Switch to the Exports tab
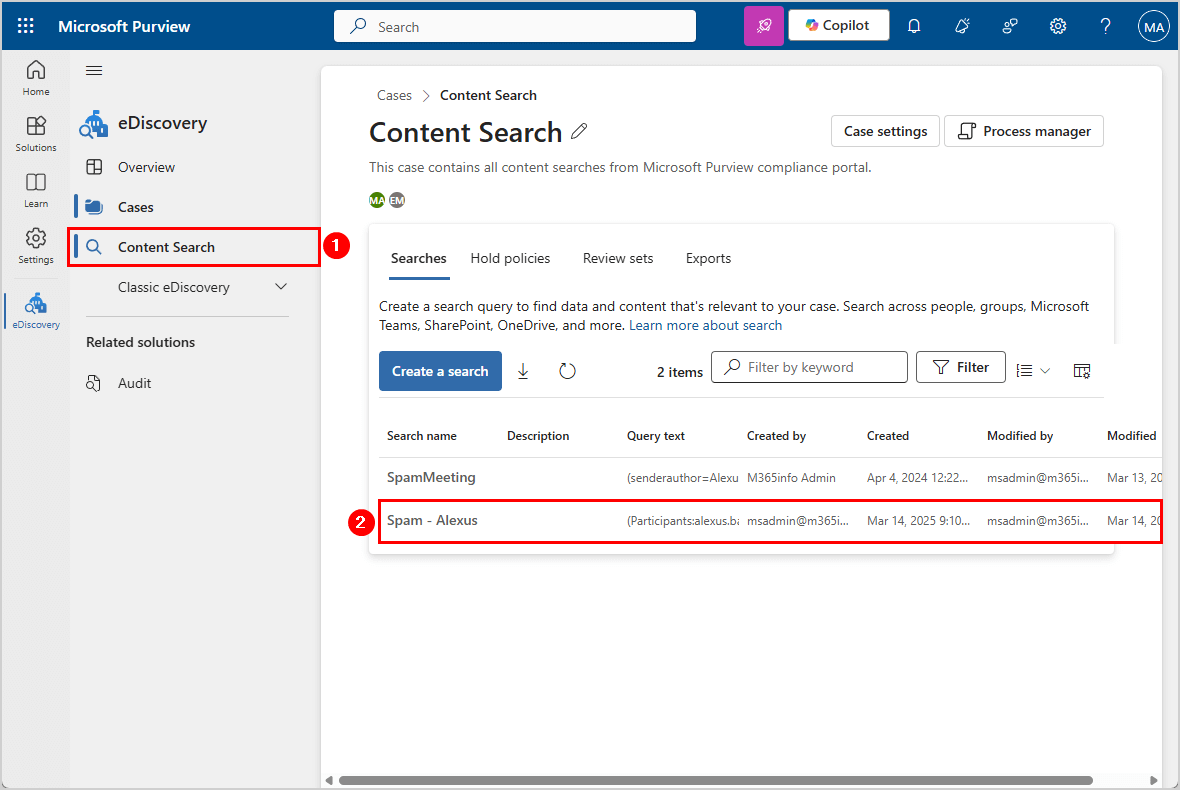This screenshot has height=790, width=1180. pos(708,258)
